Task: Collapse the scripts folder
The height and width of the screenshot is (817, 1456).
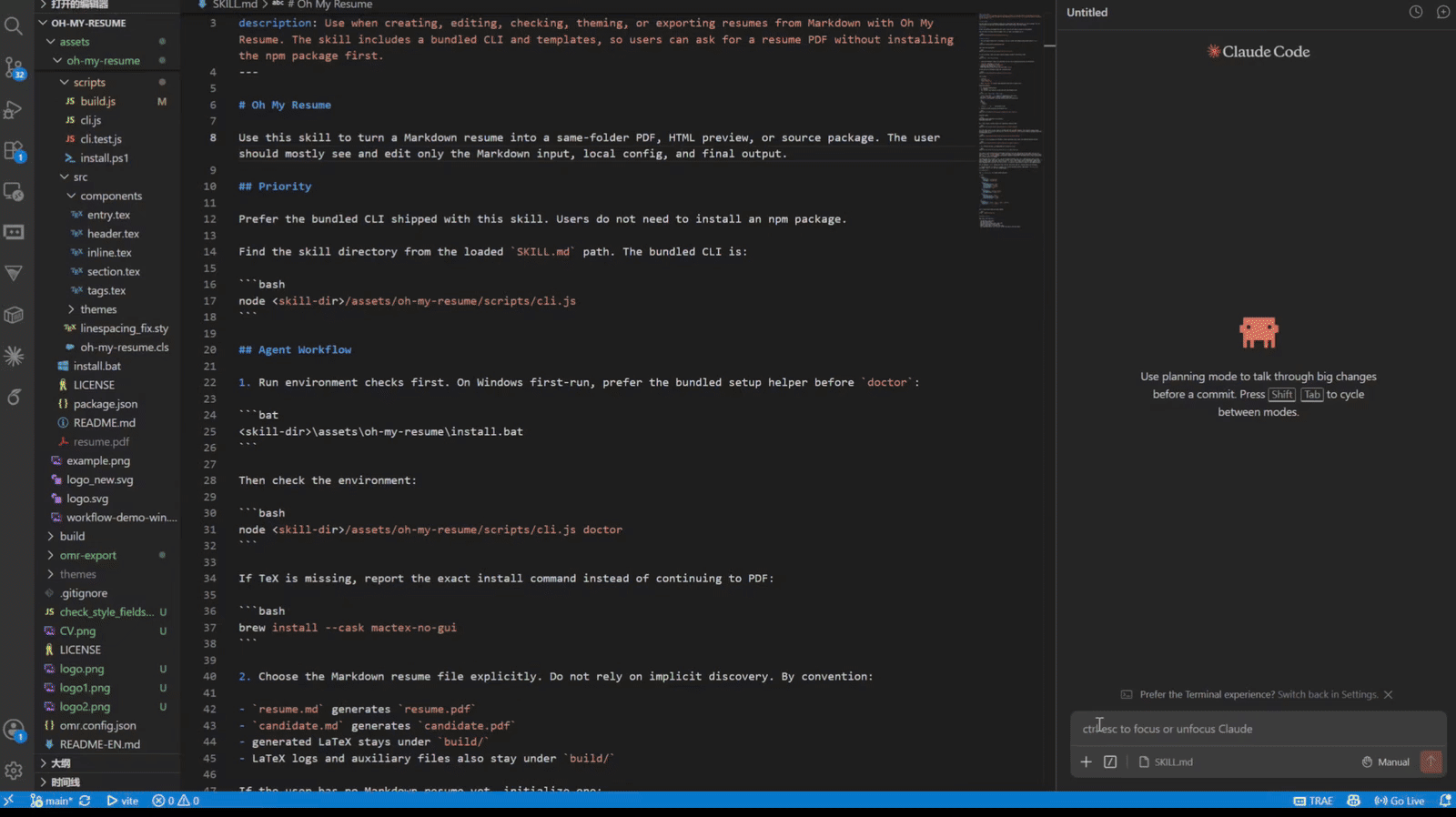Action: [x=89, y=82]
